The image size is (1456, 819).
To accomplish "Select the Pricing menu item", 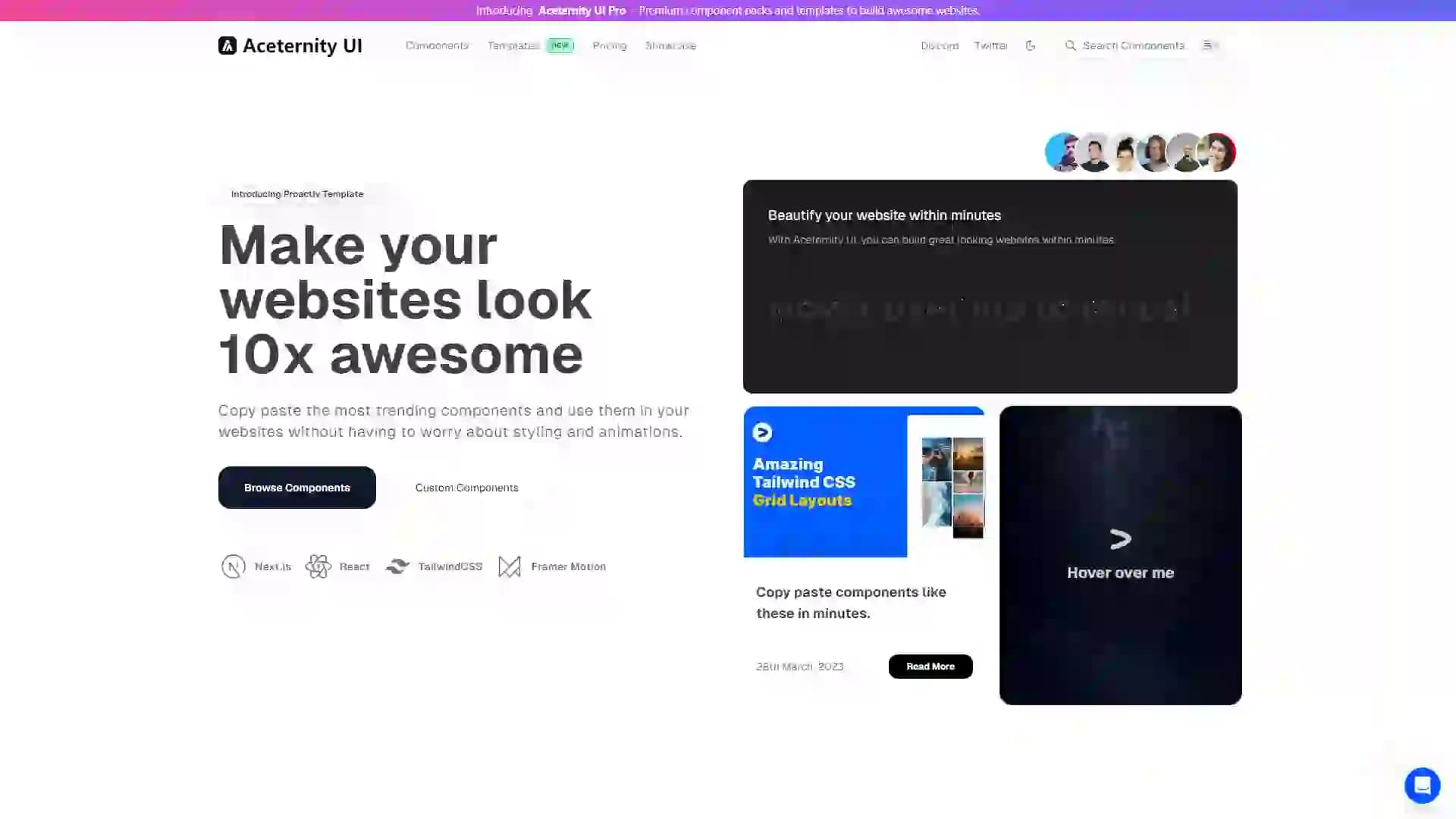I will 609,45.
